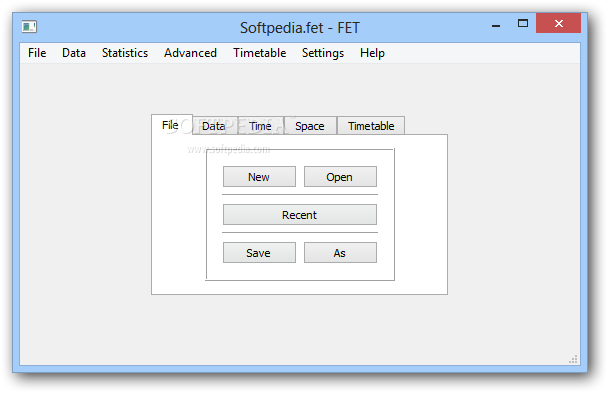The image size is (608, 393).
Task: Open the Advanced menu
Action: [x=190, y=53]
